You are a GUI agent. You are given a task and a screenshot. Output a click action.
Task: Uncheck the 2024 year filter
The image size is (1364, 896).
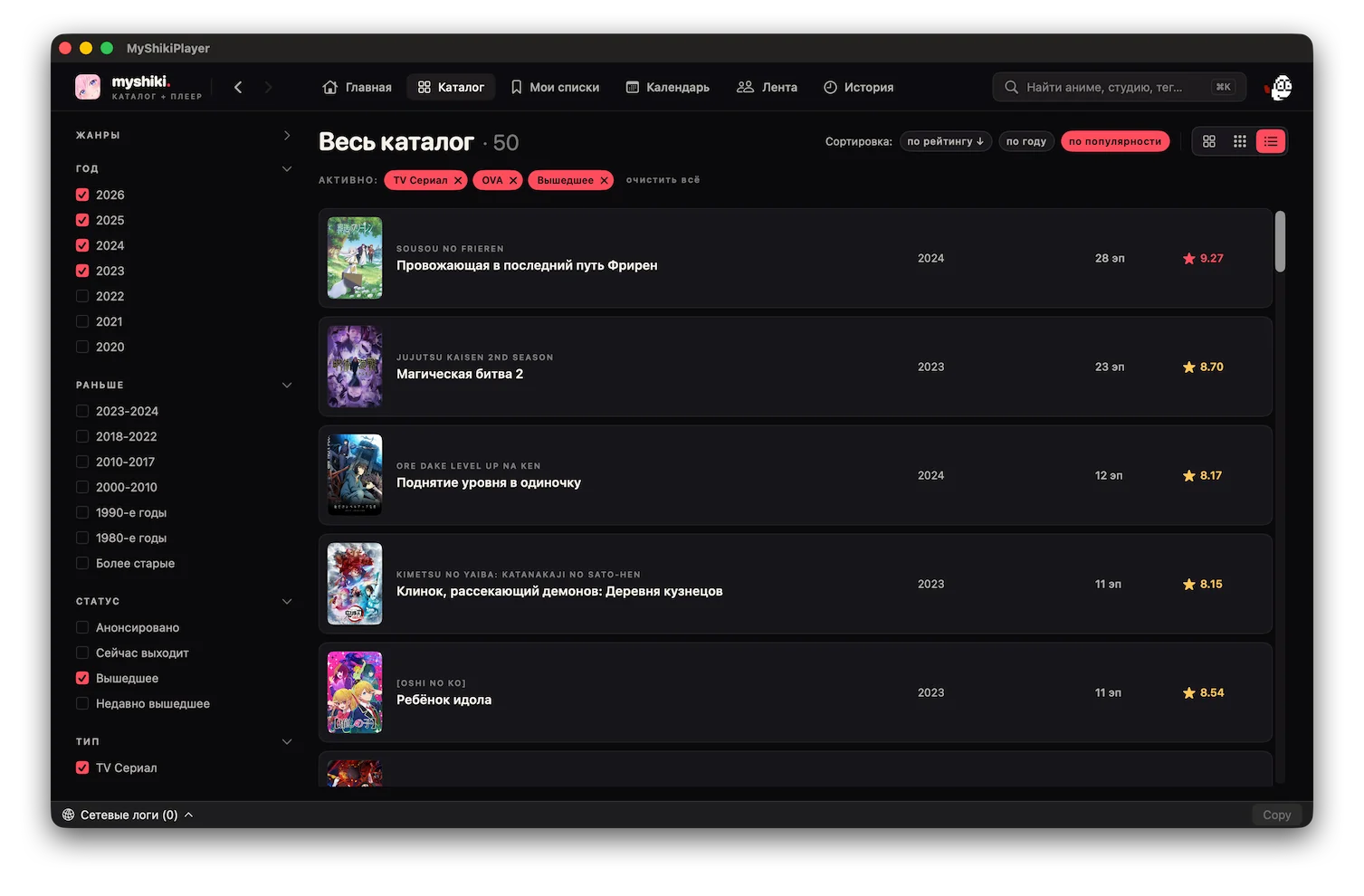tap(82, 245)
